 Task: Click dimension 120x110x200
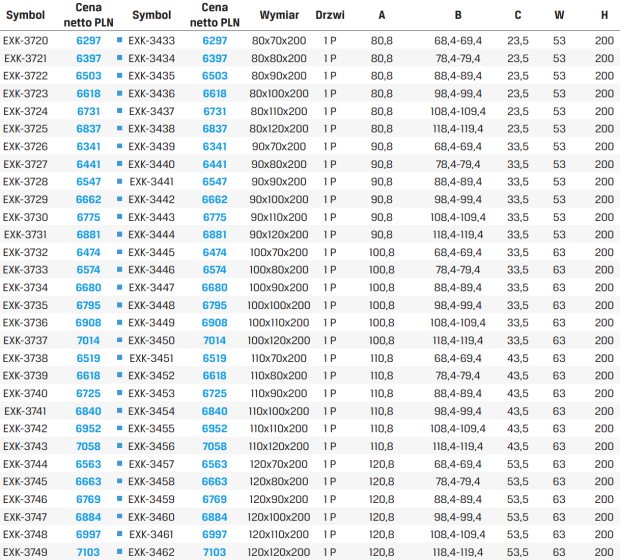coord(279,535)
